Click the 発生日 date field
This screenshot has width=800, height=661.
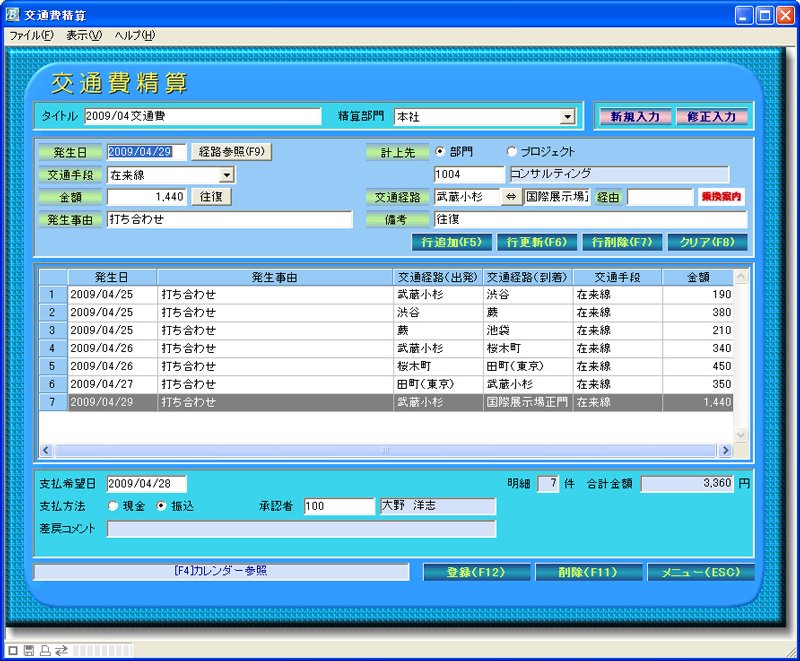click(147, 152)
